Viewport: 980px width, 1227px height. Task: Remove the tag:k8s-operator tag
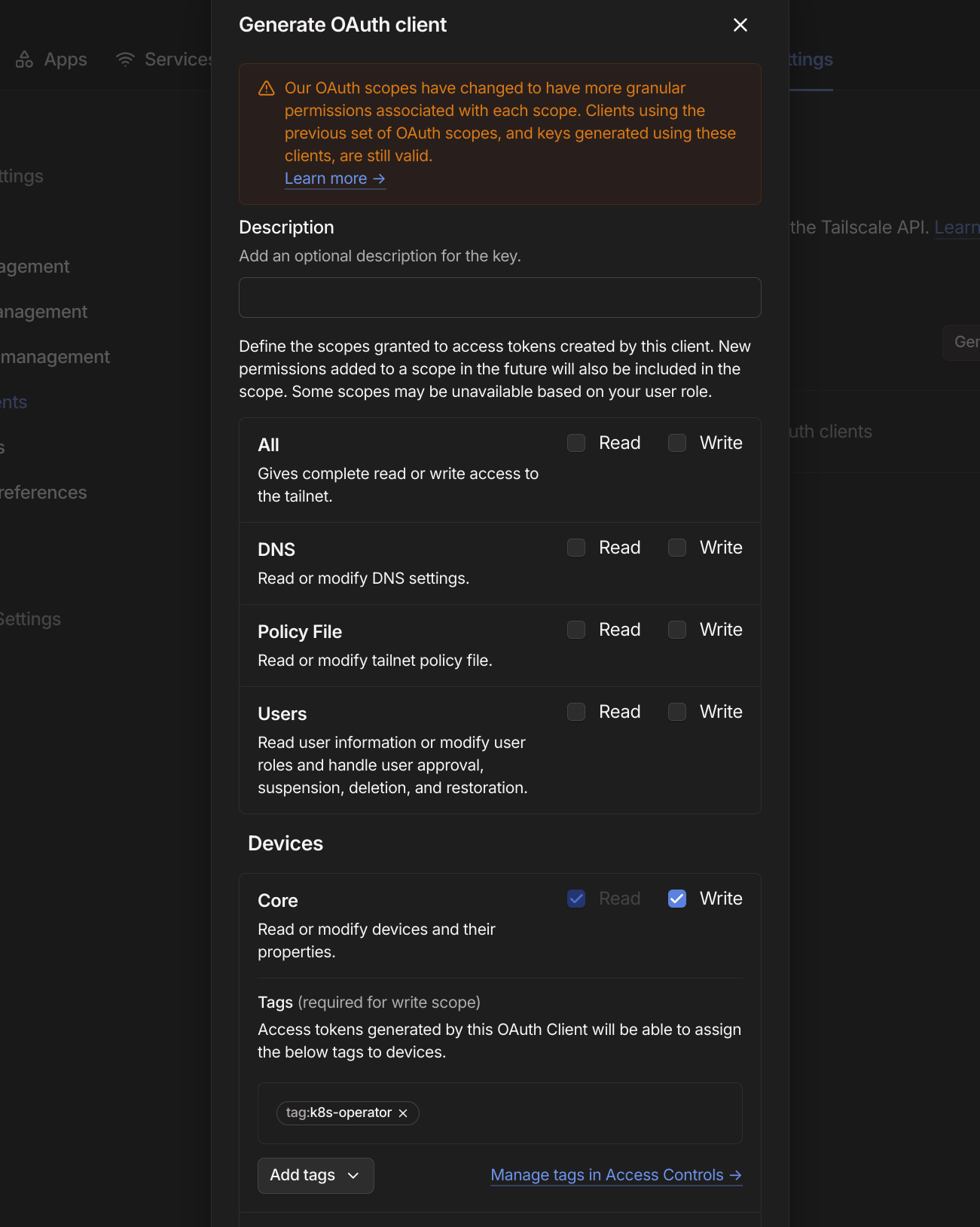click(403, 1113)
